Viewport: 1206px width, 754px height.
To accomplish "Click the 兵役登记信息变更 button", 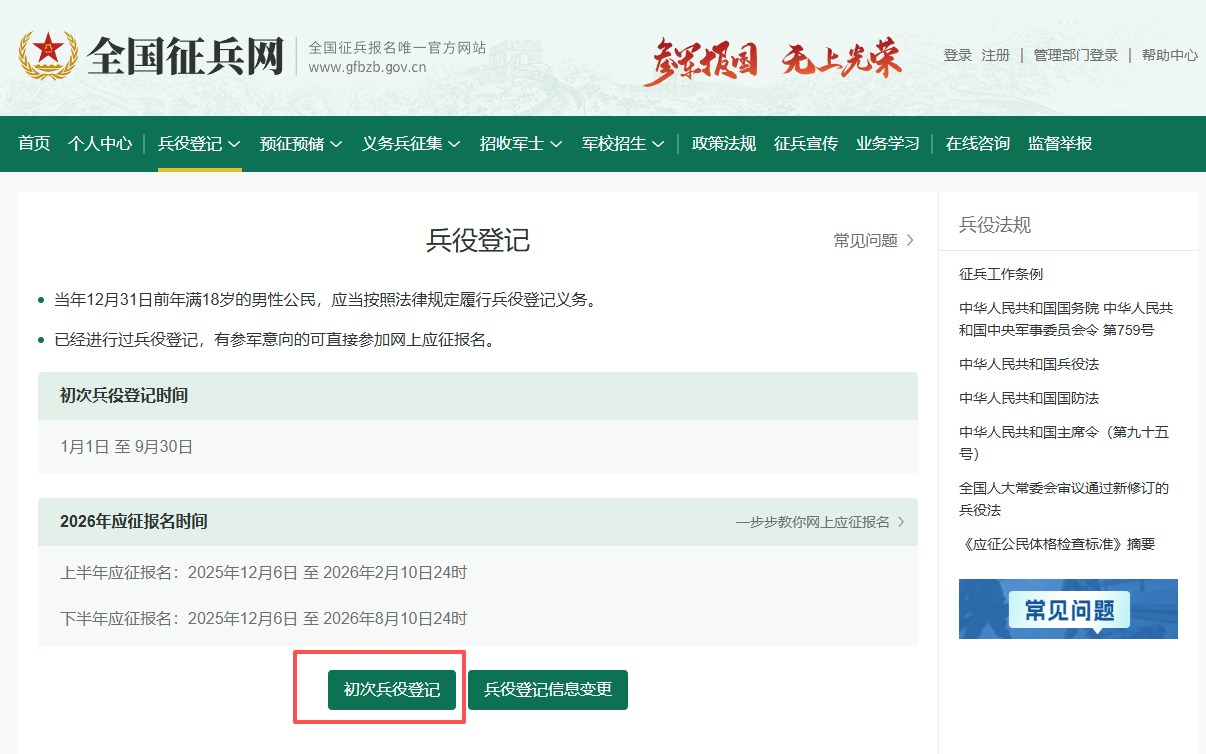I will pyautogui.click(x=548, y=690).
